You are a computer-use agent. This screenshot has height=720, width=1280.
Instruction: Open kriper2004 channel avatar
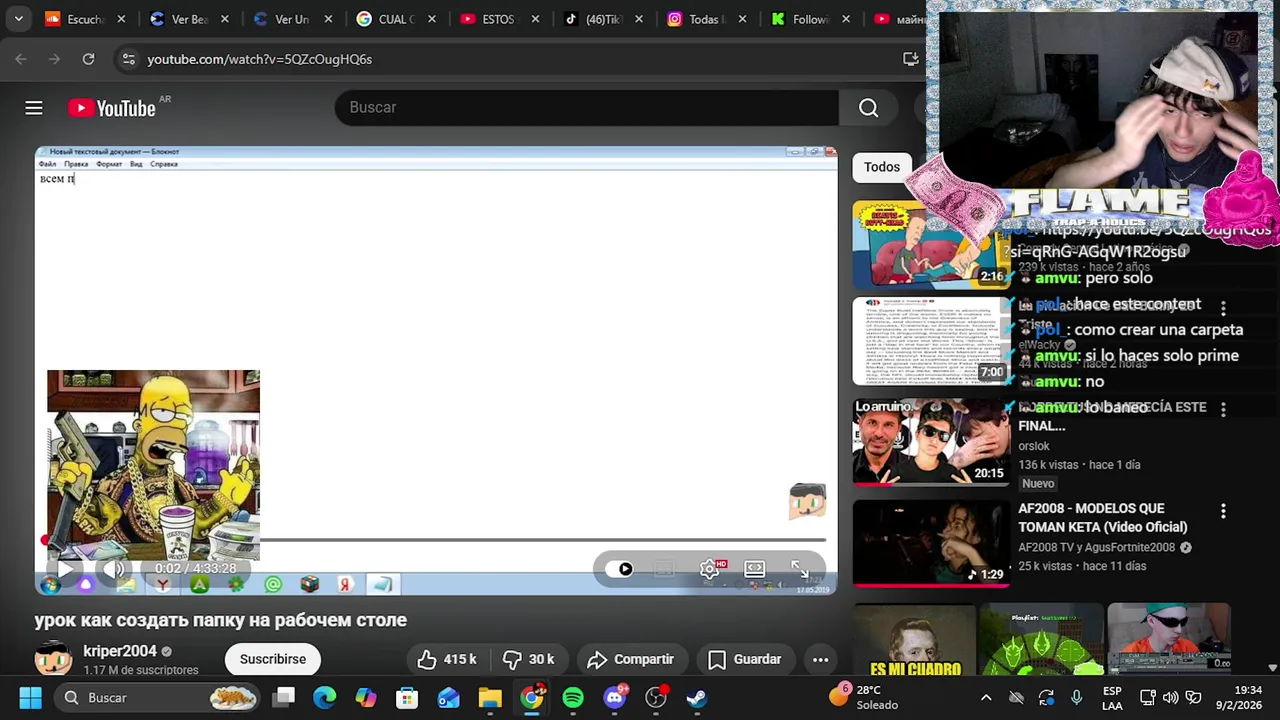(x=53, y=659)
